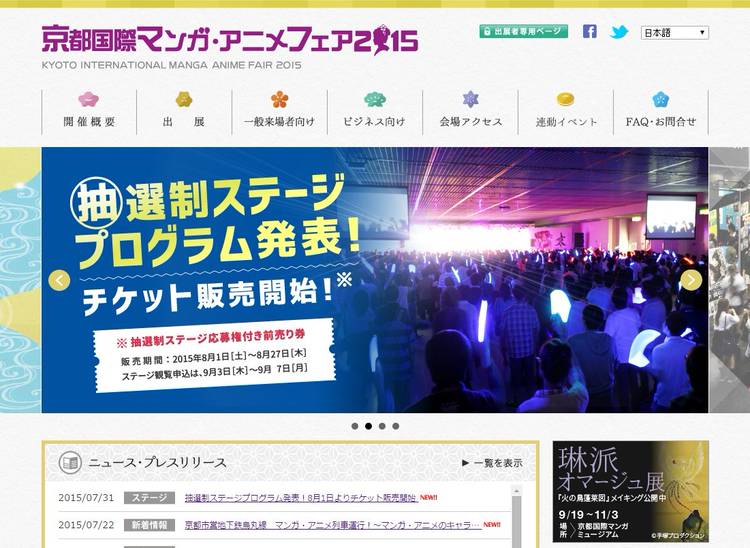Open the 日本語 language dropdown
The image size is (750, 548).
click(x=674, y=33)
